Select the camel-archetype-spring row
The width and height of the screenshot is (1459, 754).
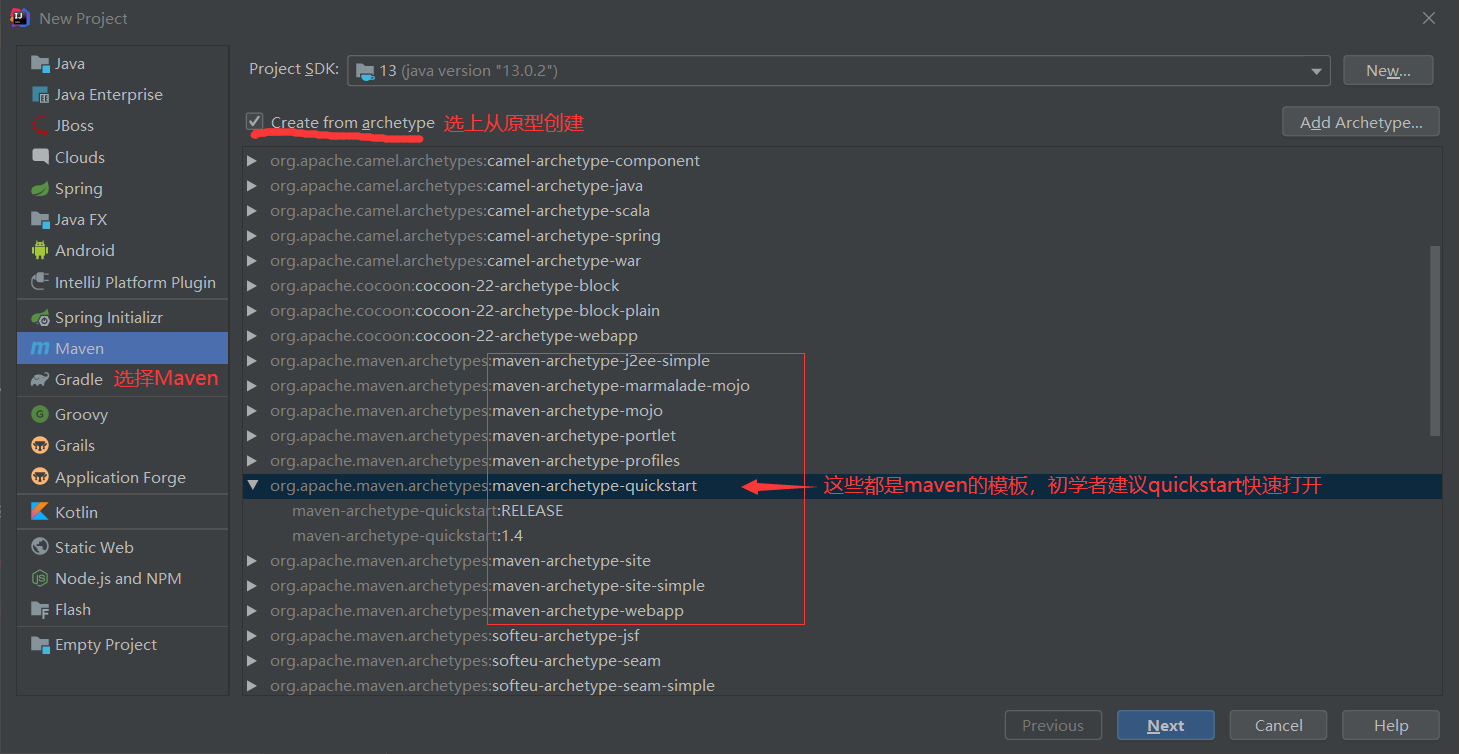pos(842,236)
